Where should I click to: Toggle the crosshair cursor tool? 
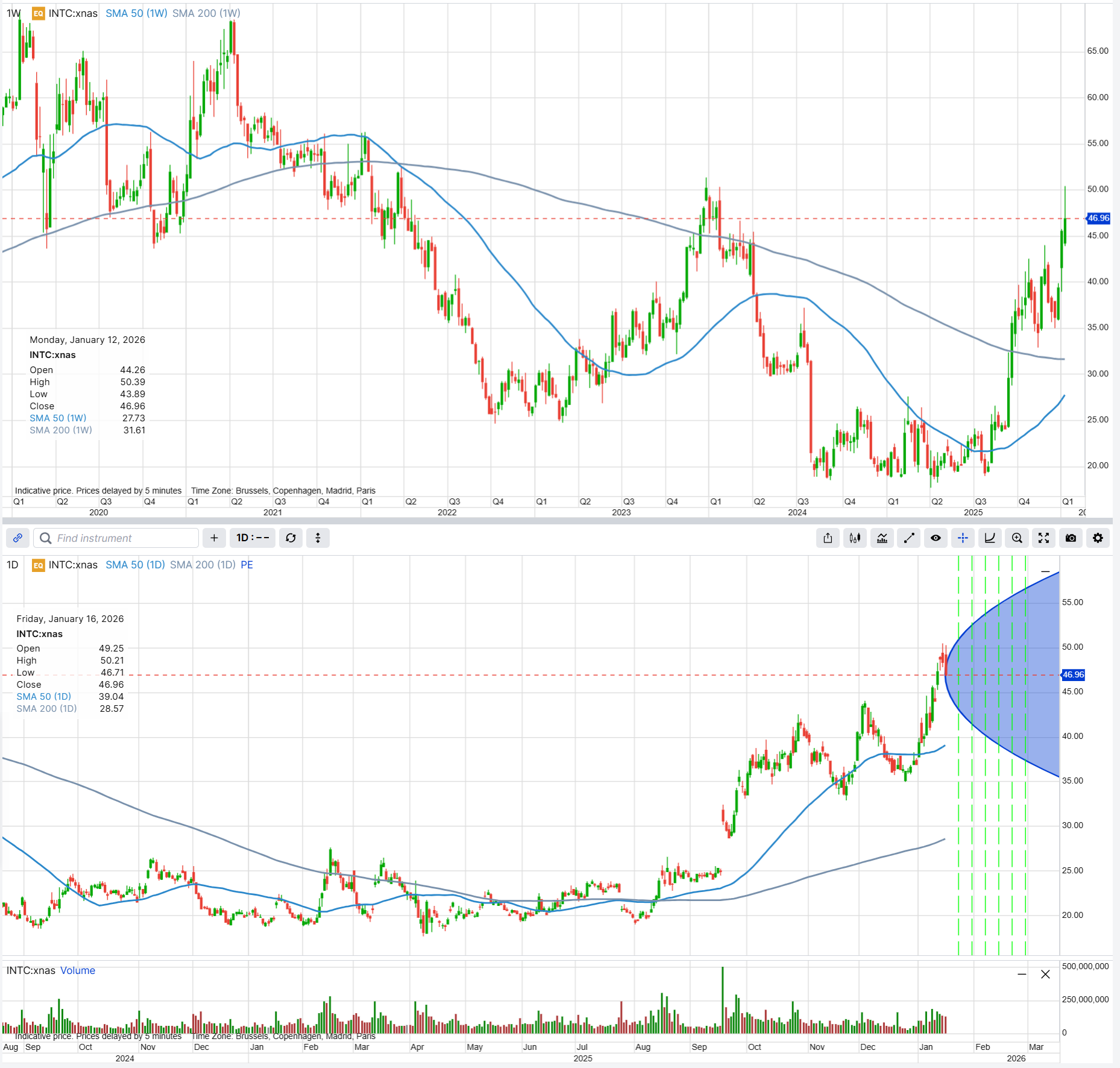click(963, 538)
